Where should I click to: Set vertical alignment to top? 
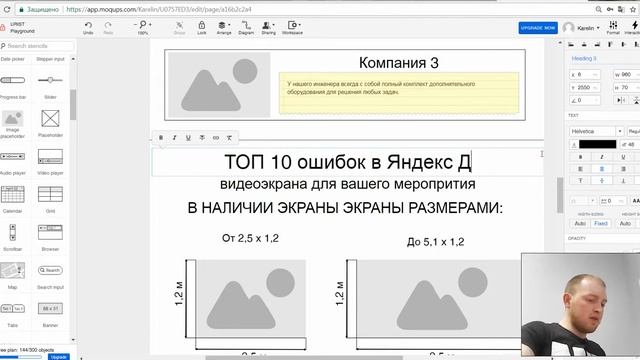(x=580, y=180)
